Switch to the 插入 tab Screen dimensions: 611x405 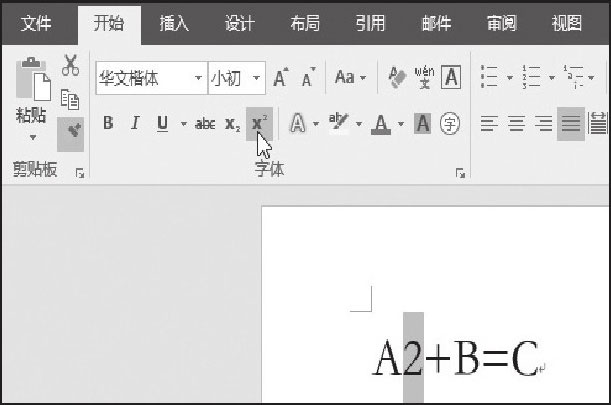pos(174,23)
